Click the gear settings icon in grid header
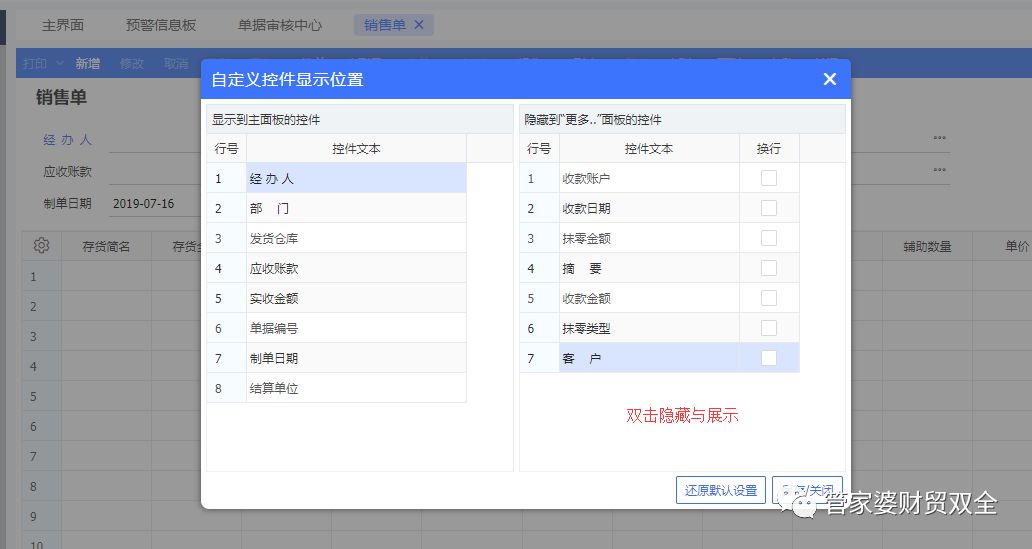The width and height of the screenshot is (1032, 549). (x=41, y=246)
